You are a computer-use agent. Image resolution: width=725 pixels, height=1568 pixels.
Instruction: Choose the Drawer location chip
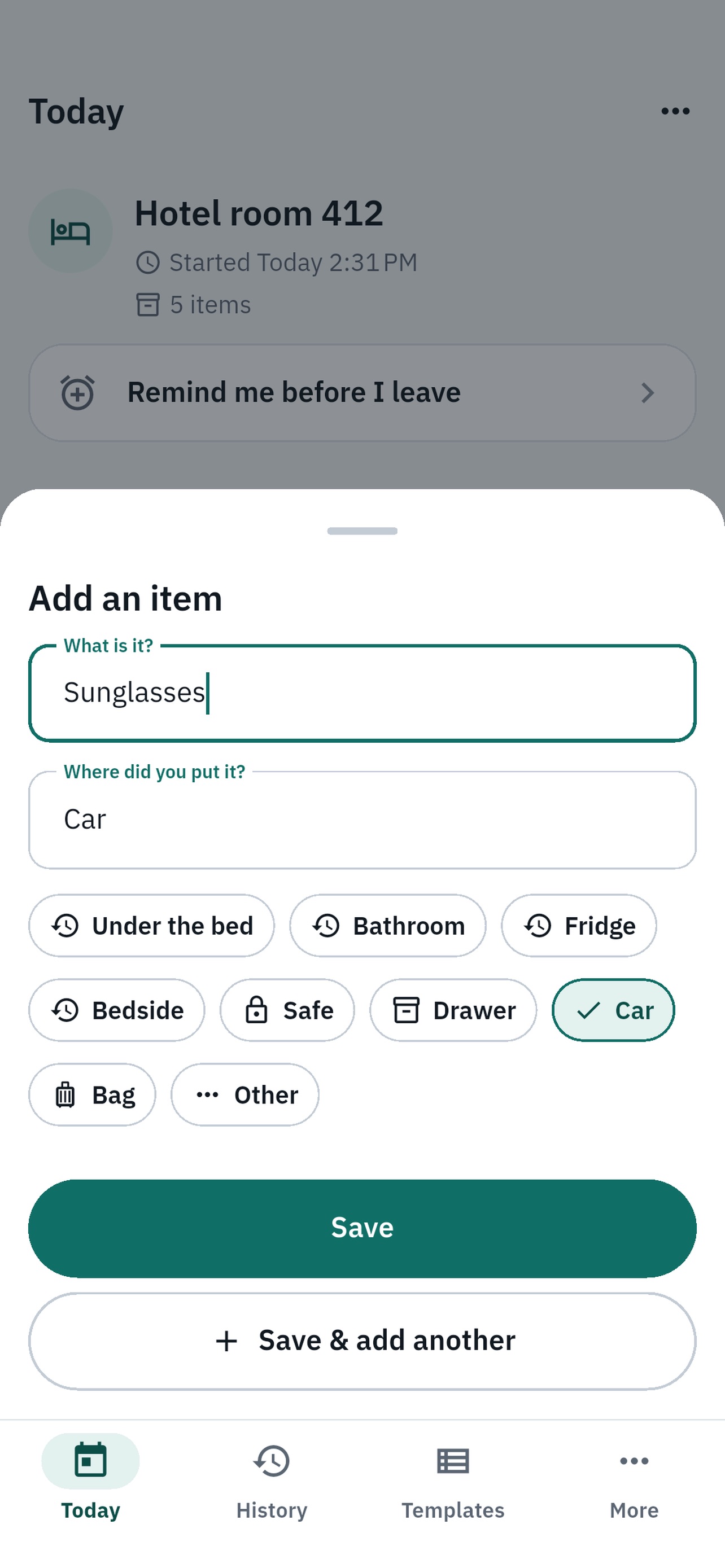[x=453, y=1010]
